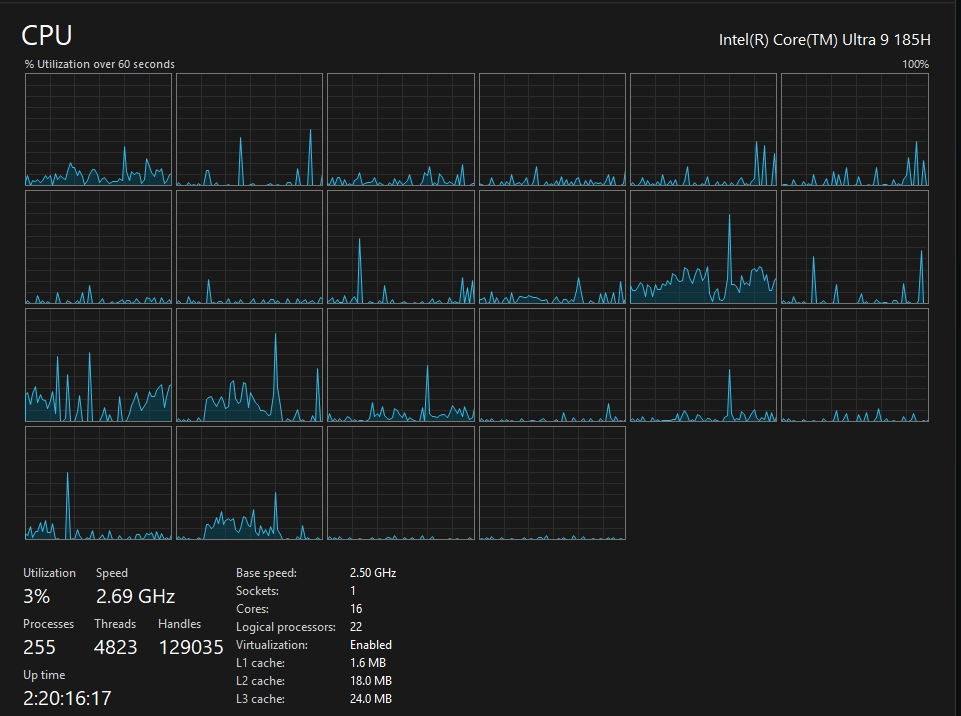
Task: Select the fourth processor graph in third row
Action: pyautogui.click(x=552, y=365)
